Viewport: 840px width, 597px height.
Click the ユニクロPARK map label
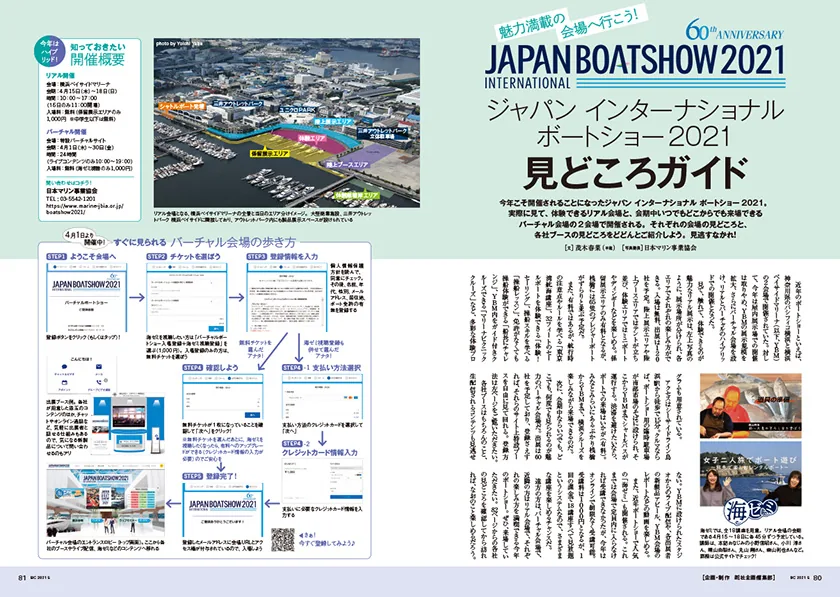tap(298, 109)
